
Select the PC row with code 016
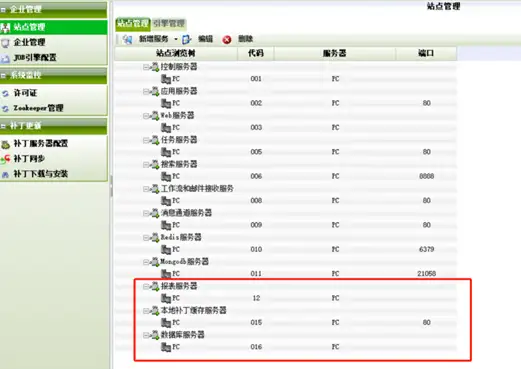[x=286, y=347]
